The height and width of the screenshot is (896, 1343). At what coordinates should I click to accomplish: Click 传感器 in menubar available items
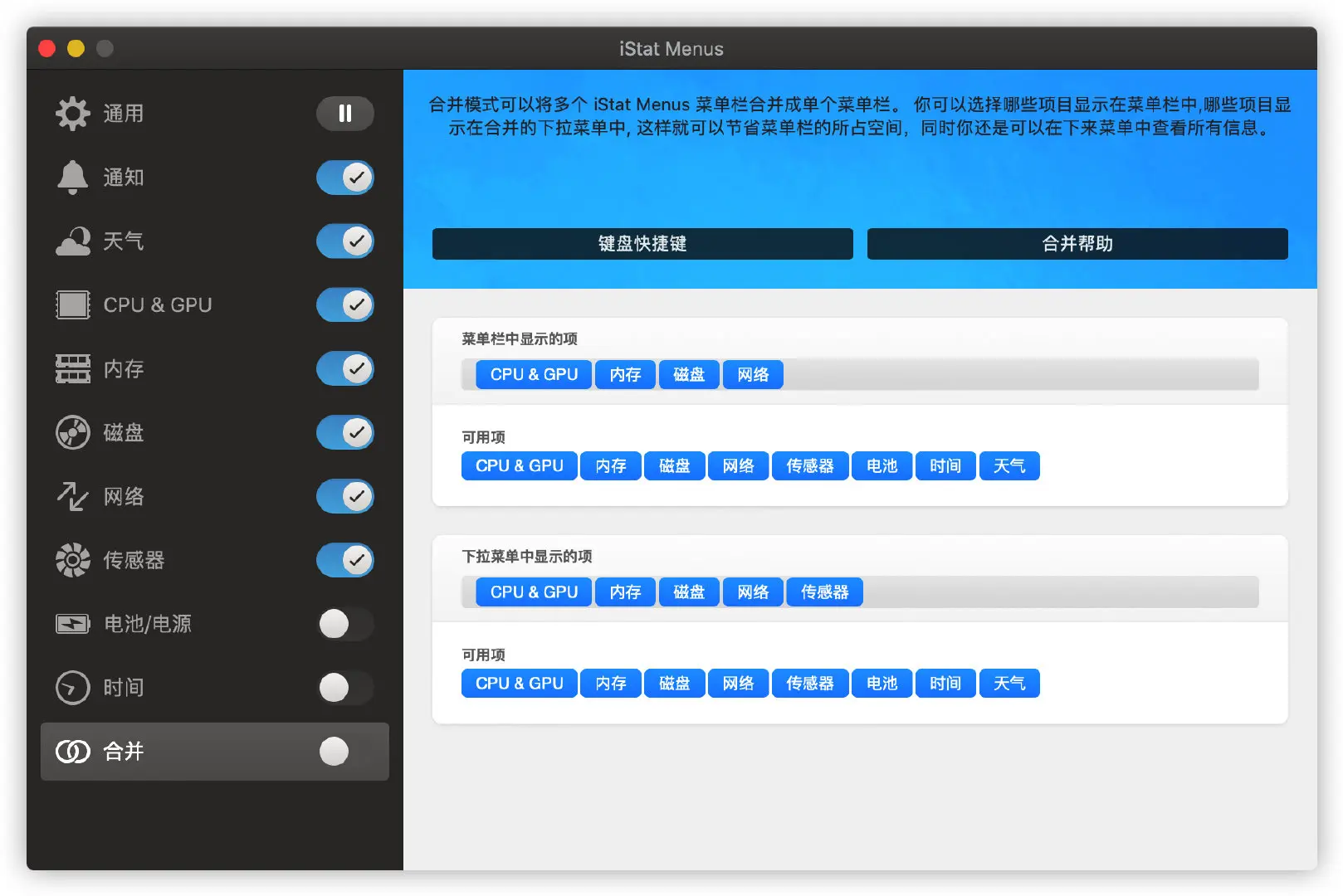pos(810,466)
